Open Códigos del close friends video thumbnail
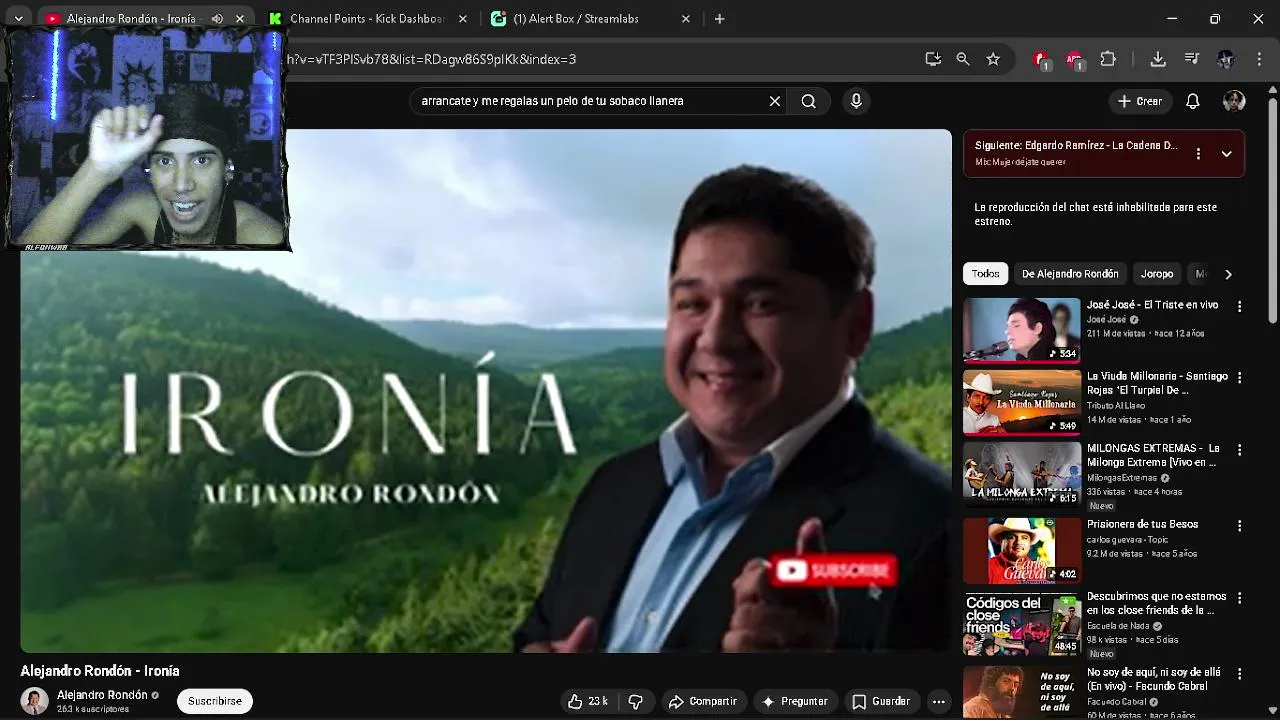Viewport: 1280px width, 720px height. pyautogui.click(x=1021, y=624)
